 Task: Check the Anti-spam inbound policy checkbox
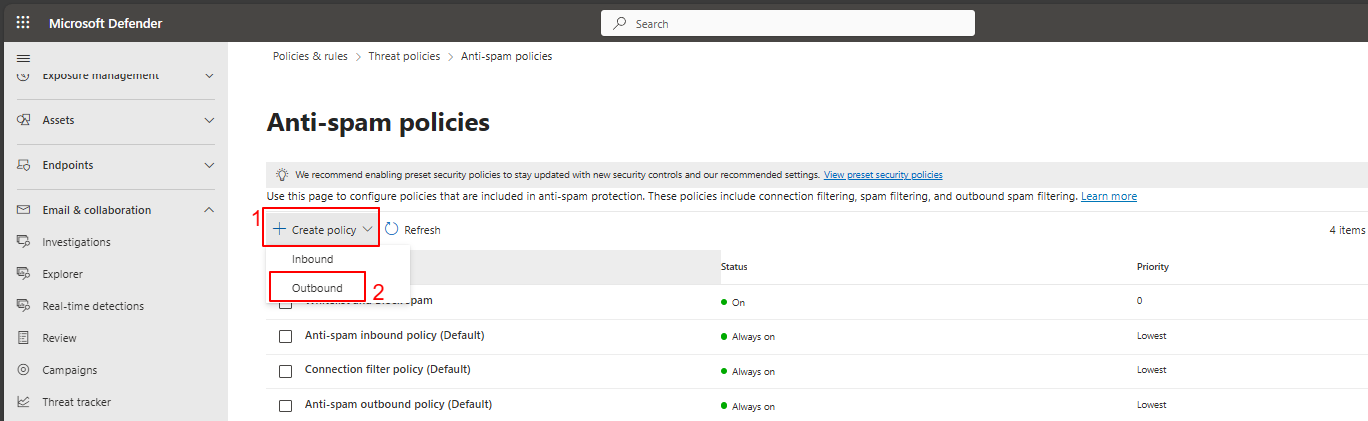click(285, 336)
